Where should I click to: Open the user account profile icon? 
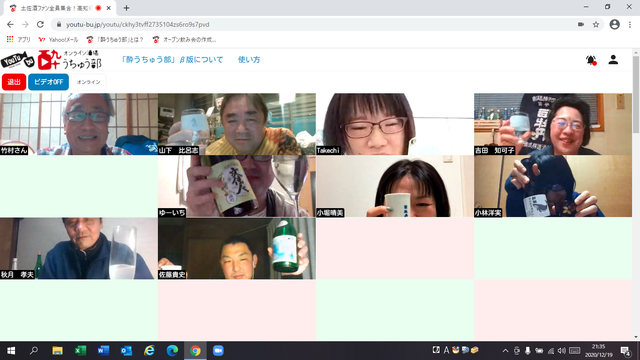point(613,60)
